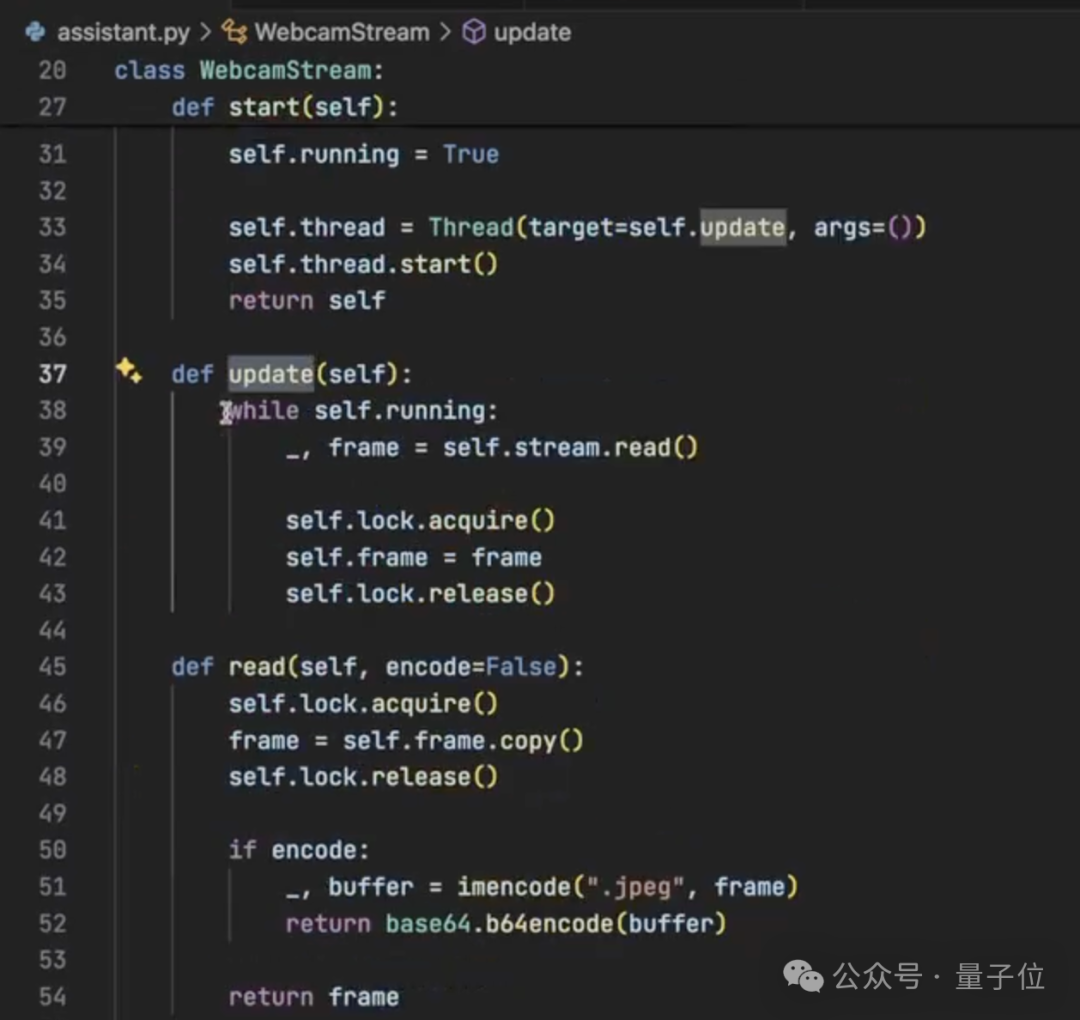Place cursor on the while keyword, line 38
This screenshot has height=1020, width=1080.
click(x=264, y=411)
